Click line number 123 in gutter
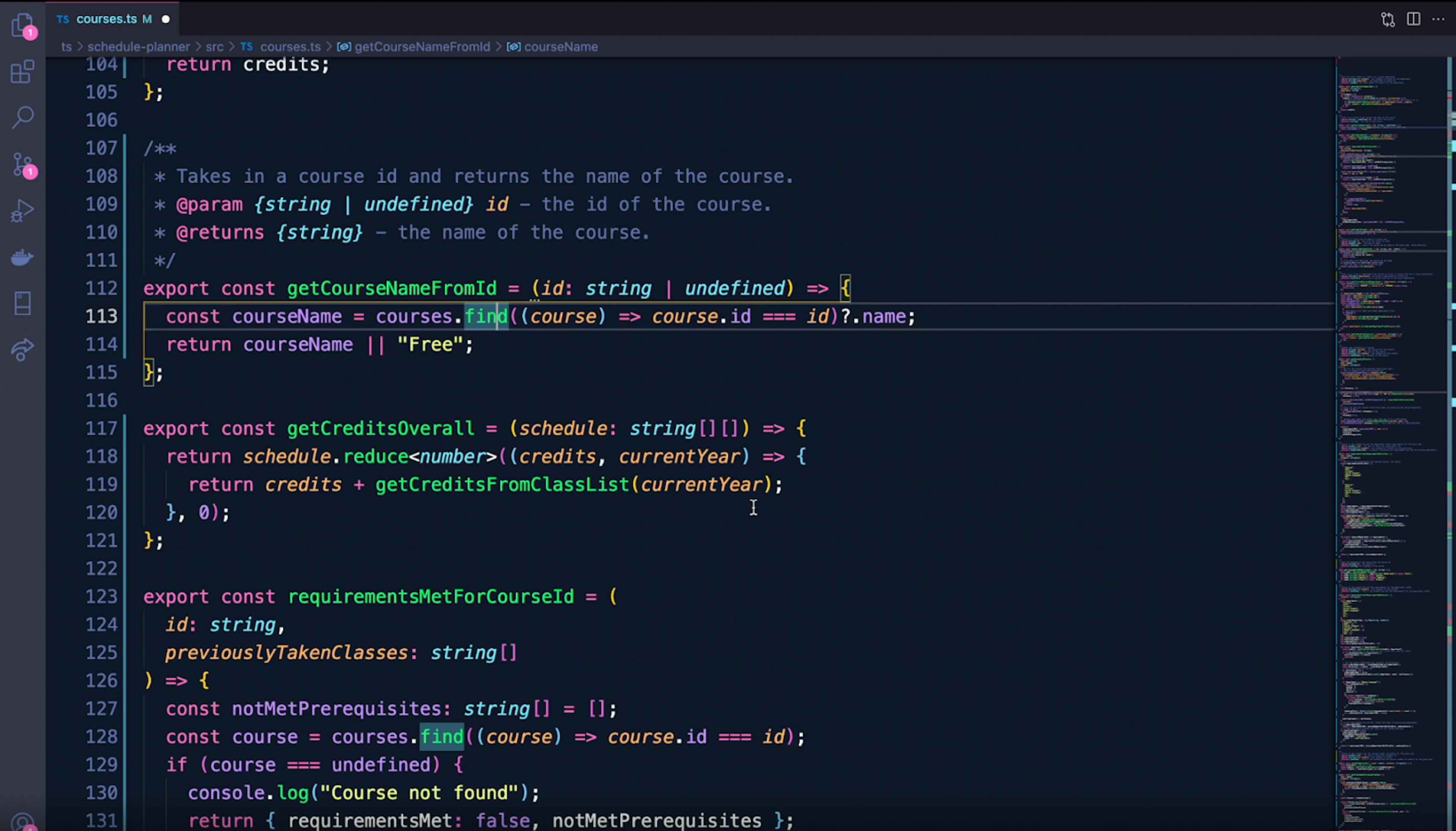The height and width of the screenshot is (831, 1456). (x=102, y=597)
